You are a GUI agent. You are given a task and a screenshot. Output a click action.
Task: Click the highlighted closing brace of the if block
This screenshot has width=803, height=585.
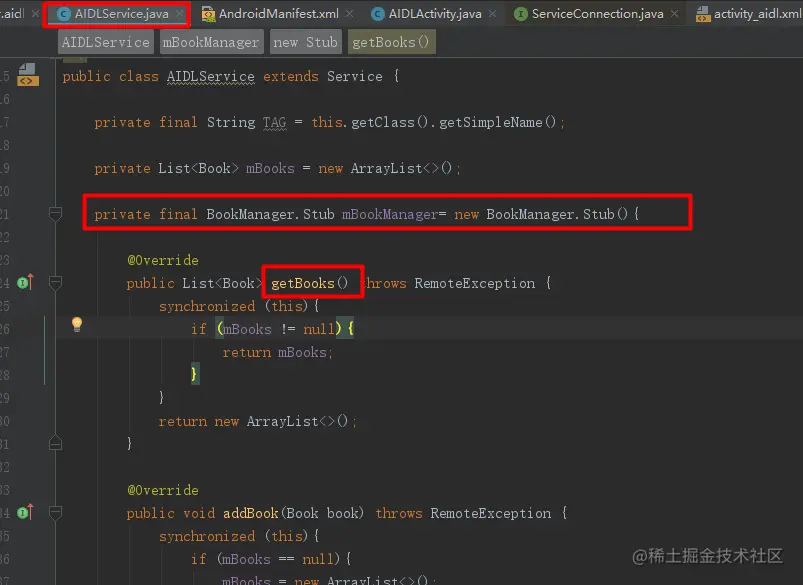[x=194, y=374]
